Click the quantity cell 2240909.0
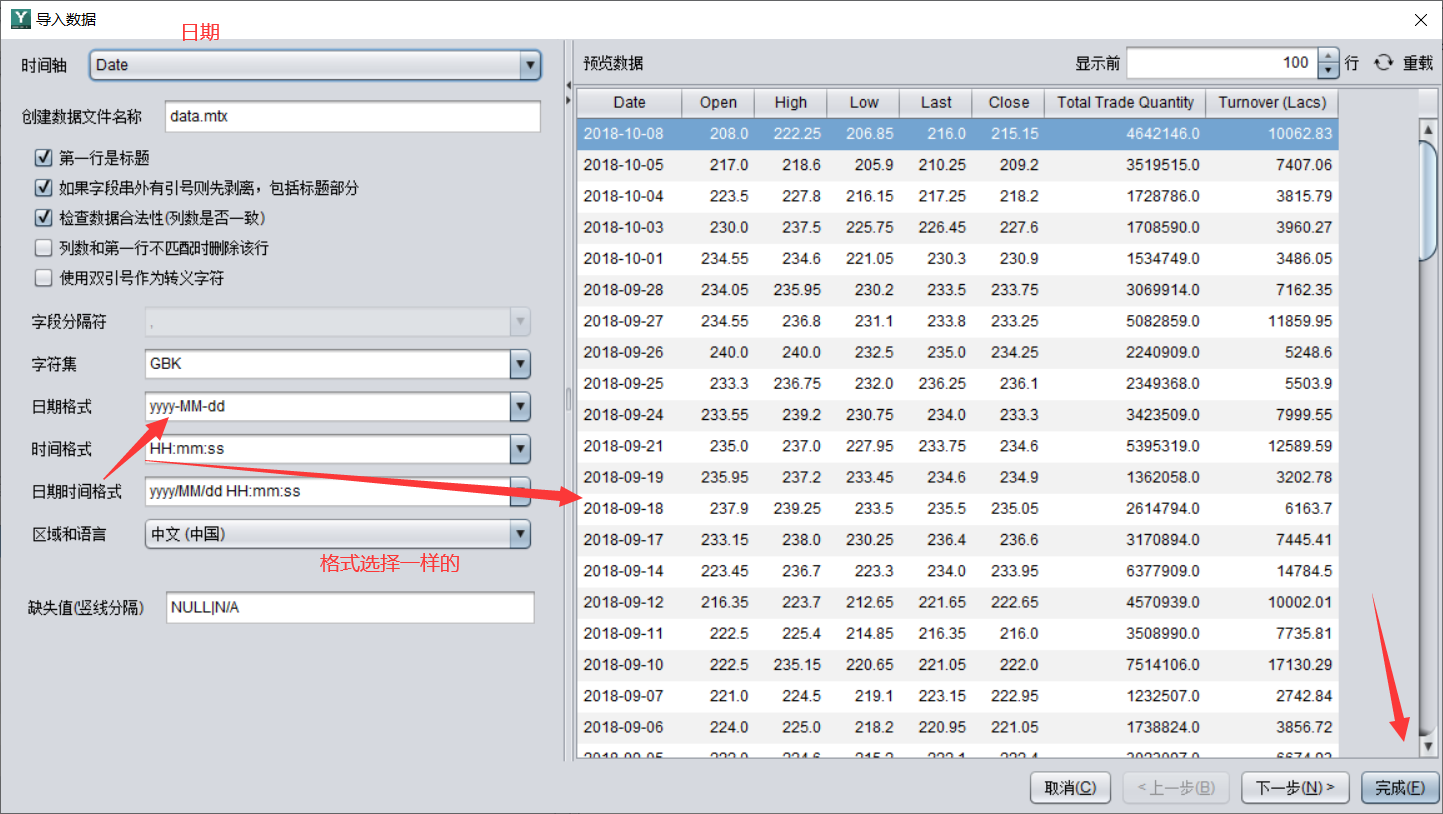The image size is (1443, 814). point(1125,352)
